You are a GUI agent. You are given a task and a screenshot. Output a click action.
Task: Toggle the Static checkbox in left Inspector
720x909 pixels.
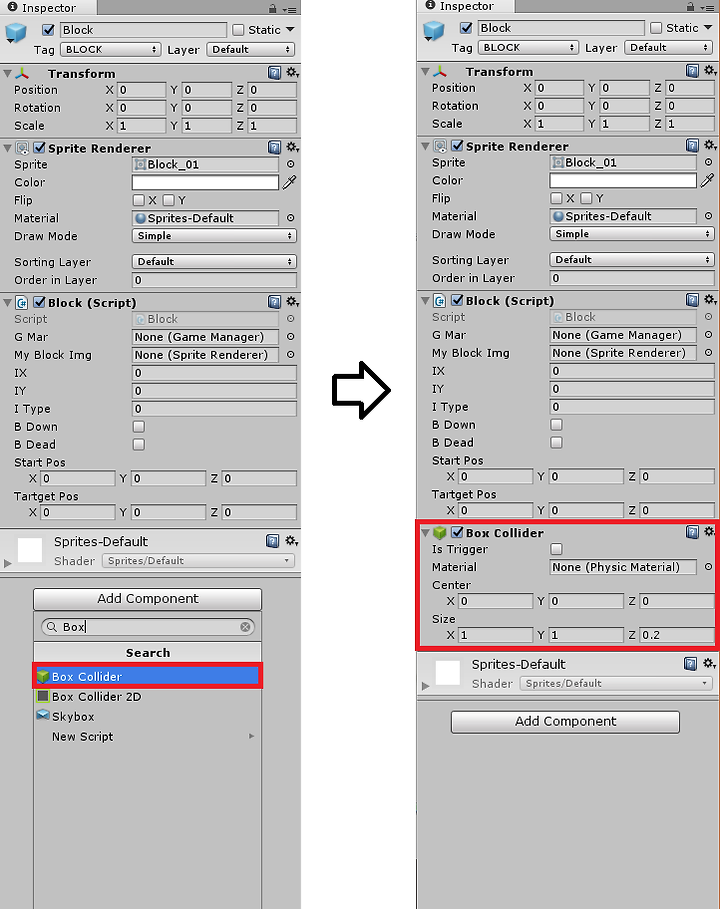tap(238, 30)
